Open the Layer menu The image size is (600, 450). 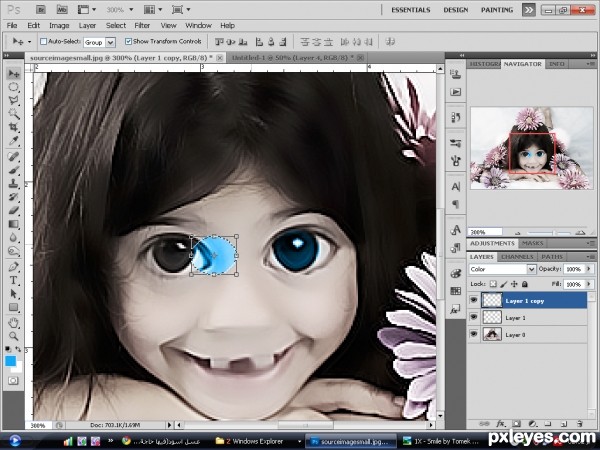[87, 26]
